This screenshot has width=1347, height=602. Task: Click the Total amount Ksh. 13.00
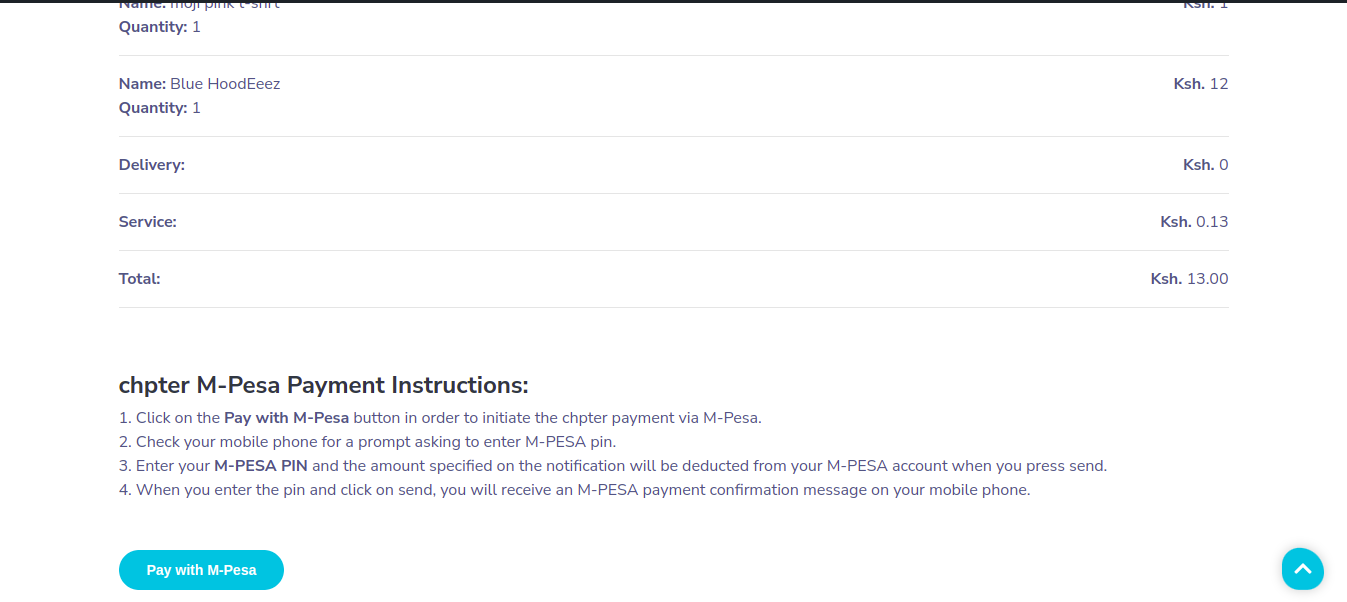tap(1190, 279)
